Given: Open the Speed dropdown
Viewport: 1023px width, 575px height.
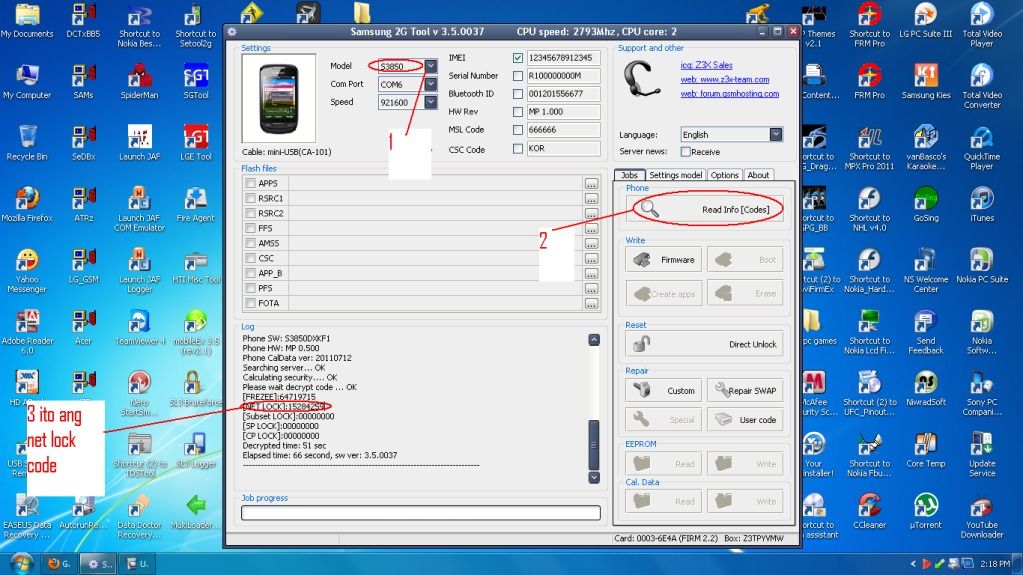Looking at the screenshot, I should (x=431, y=102).
